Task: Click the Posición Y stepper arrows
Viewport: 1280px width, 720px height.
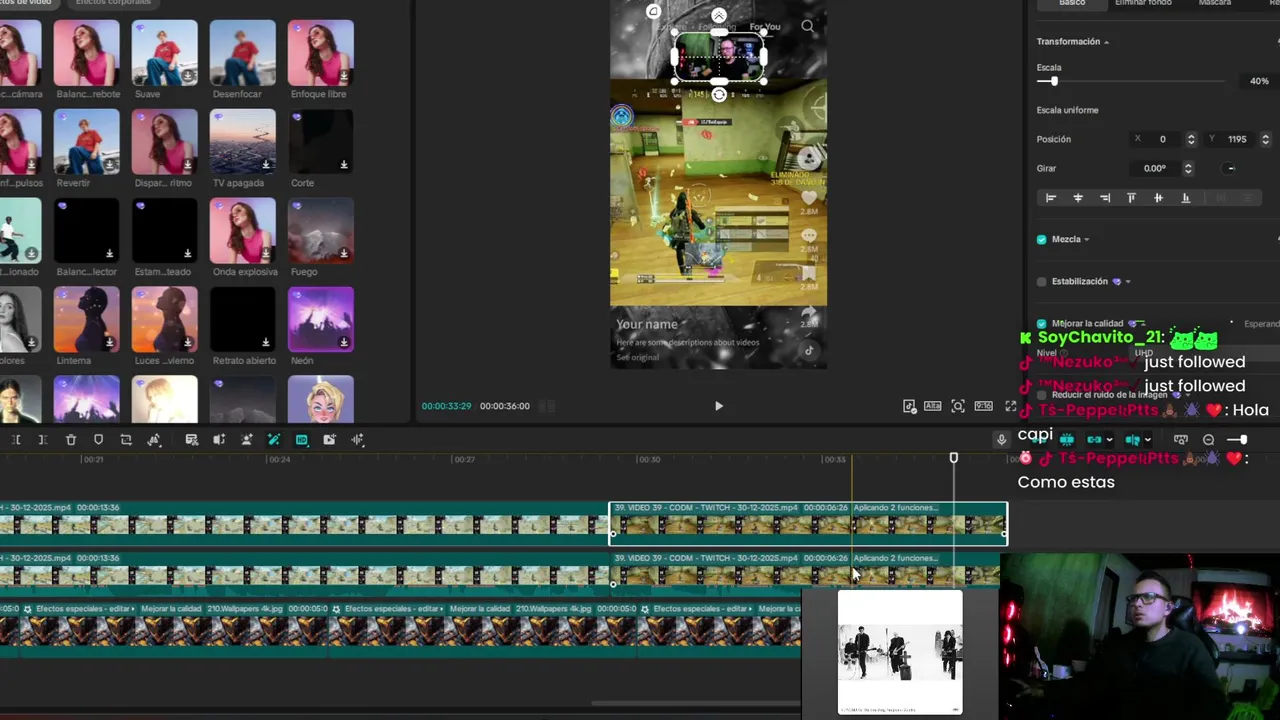Action: pyautogui.click(x=1265, y=139)
